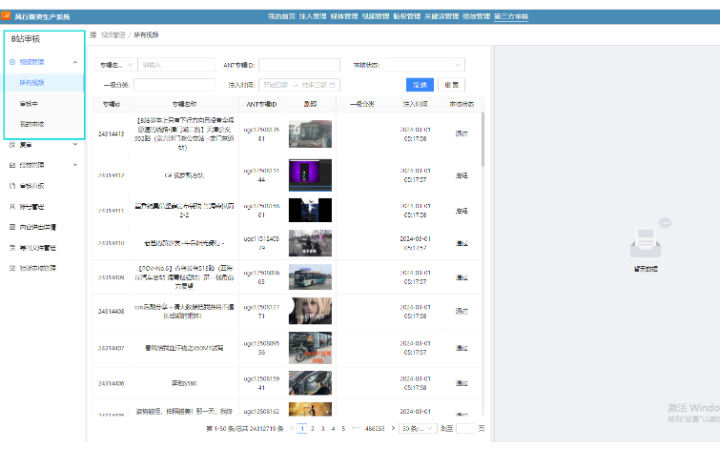720x450 pixels.
Task: Click the blue 查询 button
Action: pos(420,85)
